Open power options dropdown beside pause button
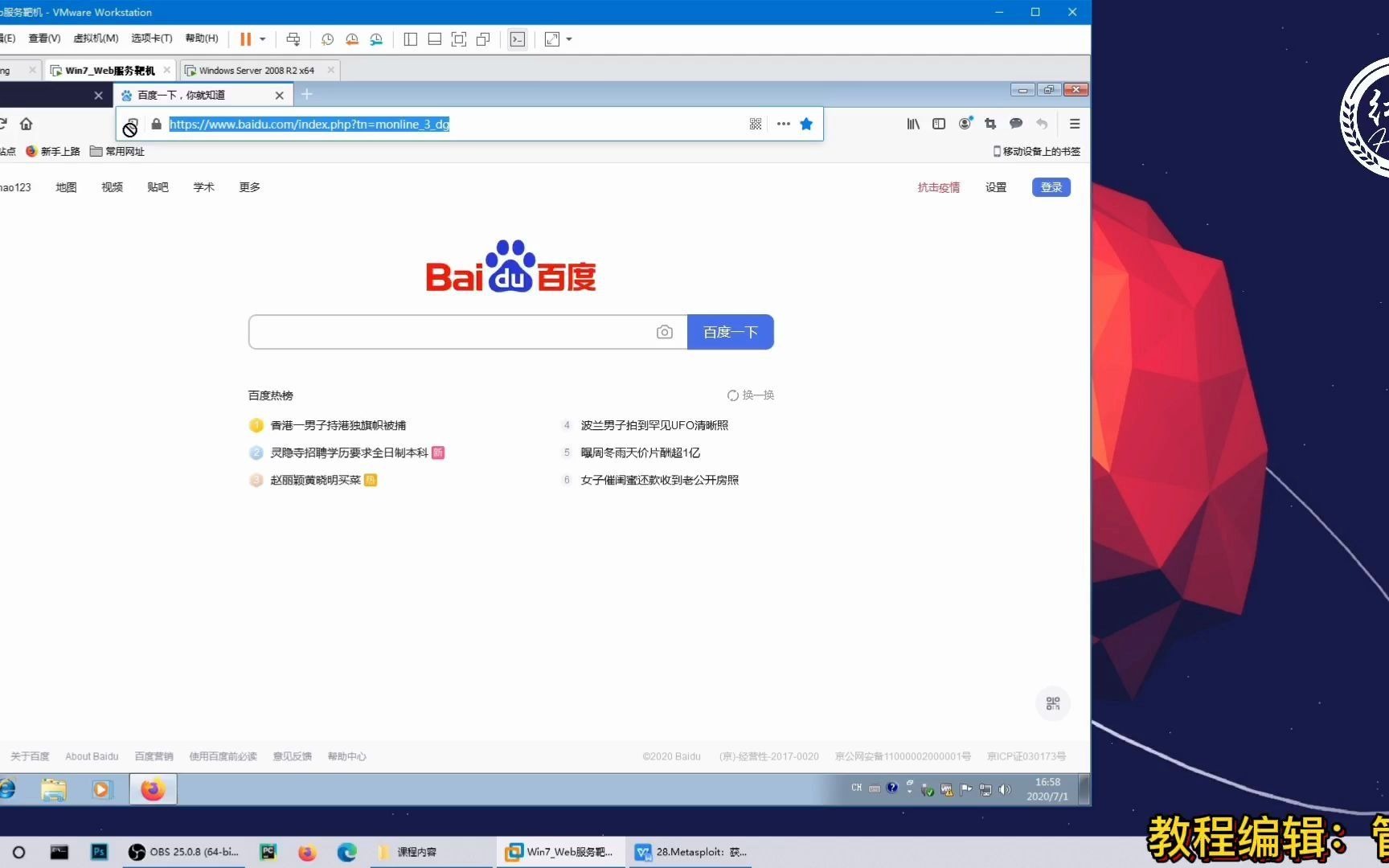This screenshot has height=868, width=1389. (263, 39)
